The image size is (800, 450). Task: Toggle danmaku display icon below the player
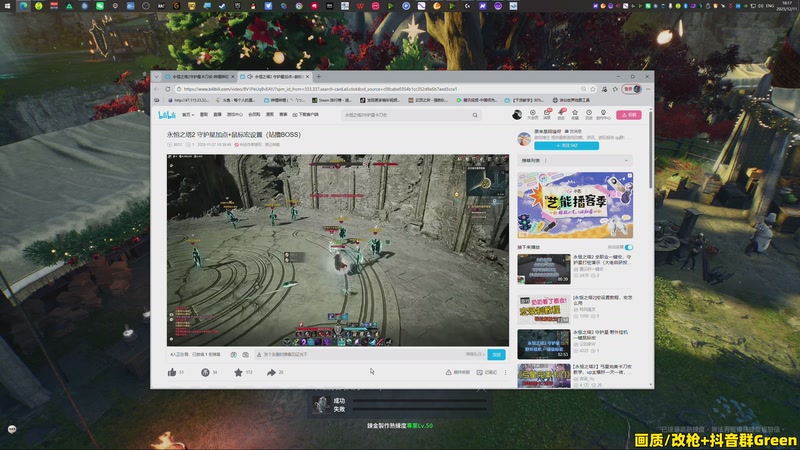233,354
